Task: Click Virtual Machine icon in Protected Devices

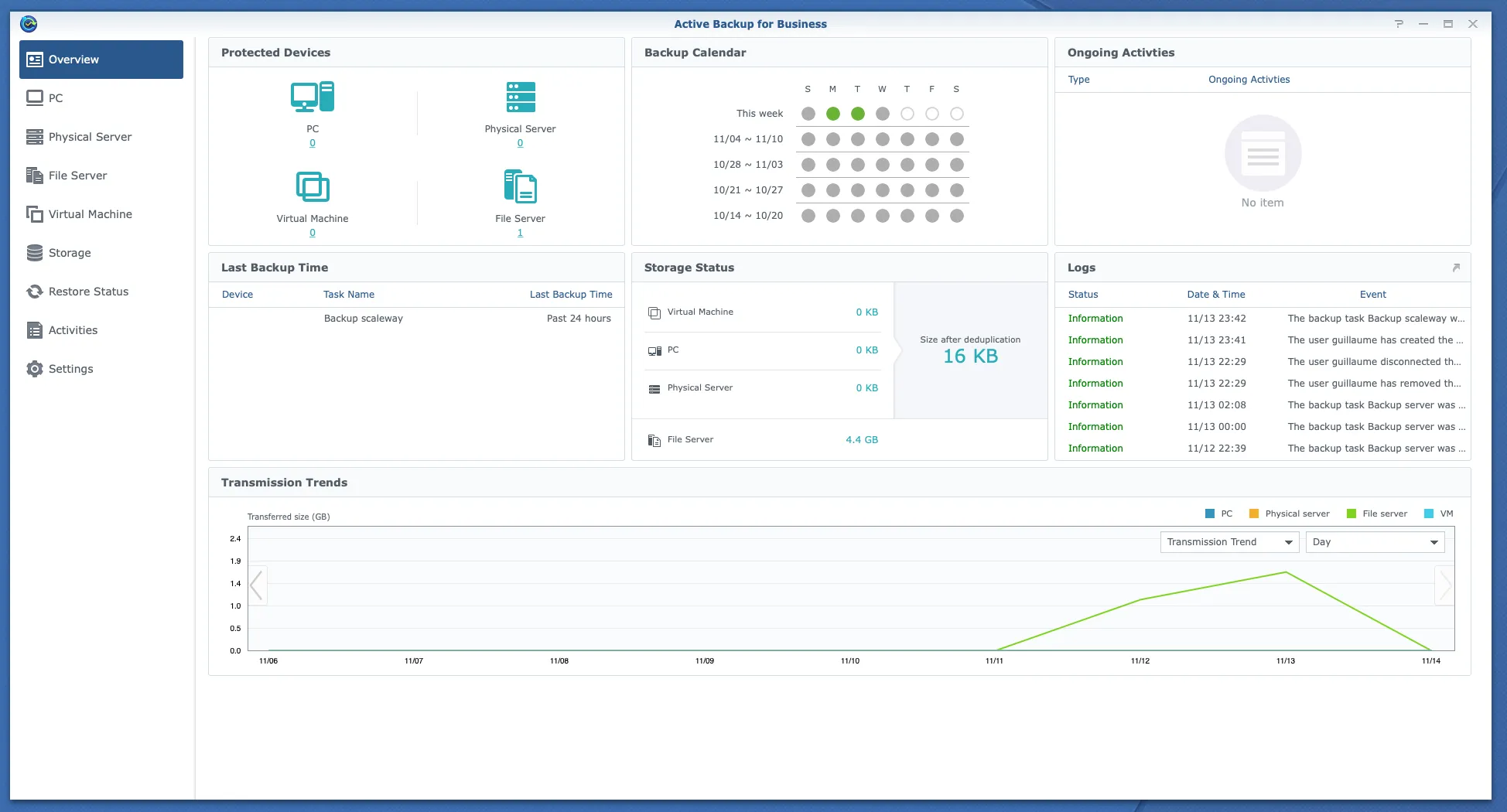Action: [x=313, y=187]
